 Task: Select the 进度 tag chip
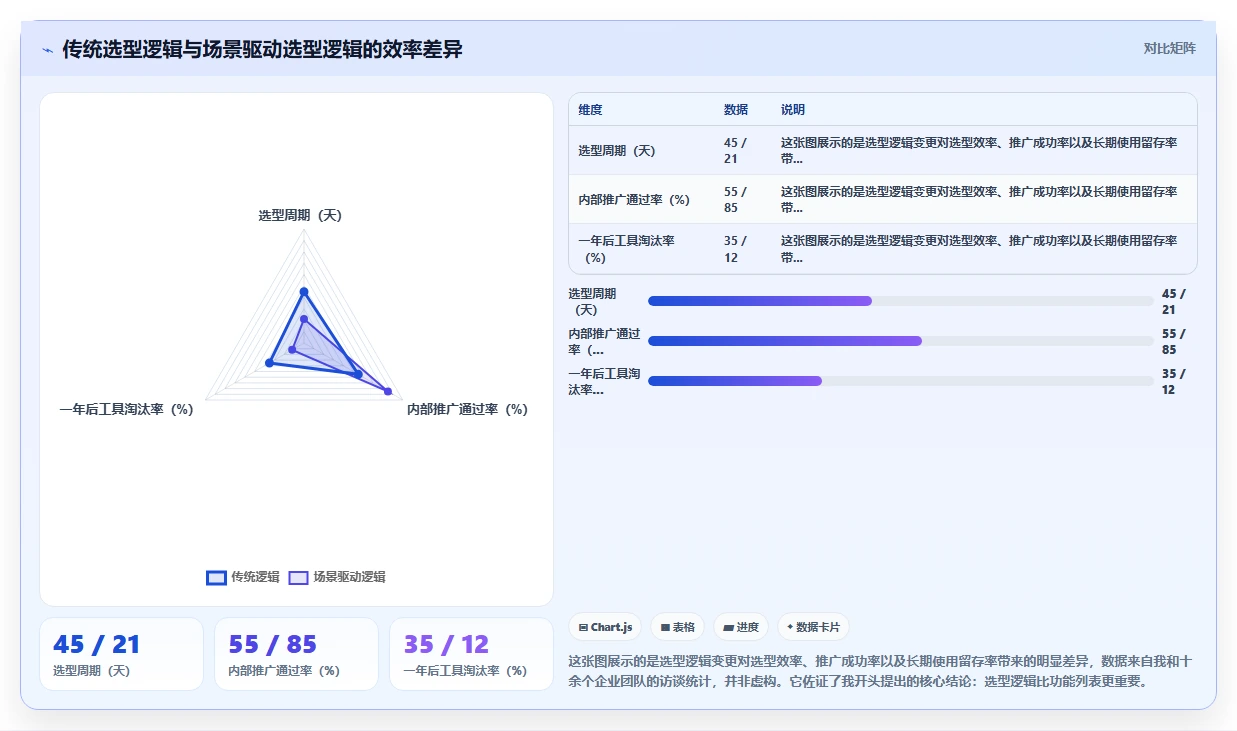coord(741,627)
